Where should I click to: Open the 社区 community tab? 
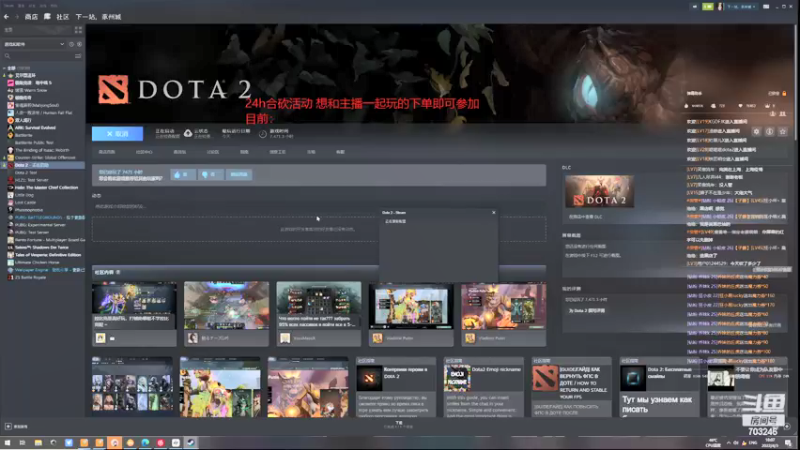[62, 17]
